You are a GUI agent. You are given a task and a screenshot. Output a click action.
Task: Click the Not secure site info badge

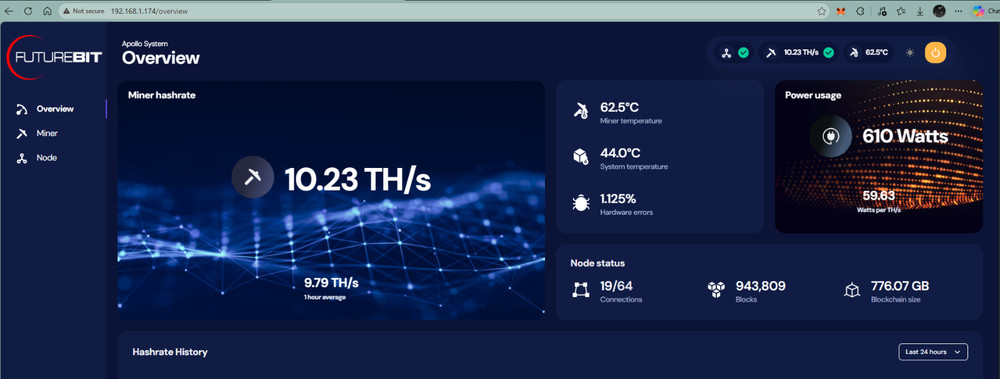(83, 11)
